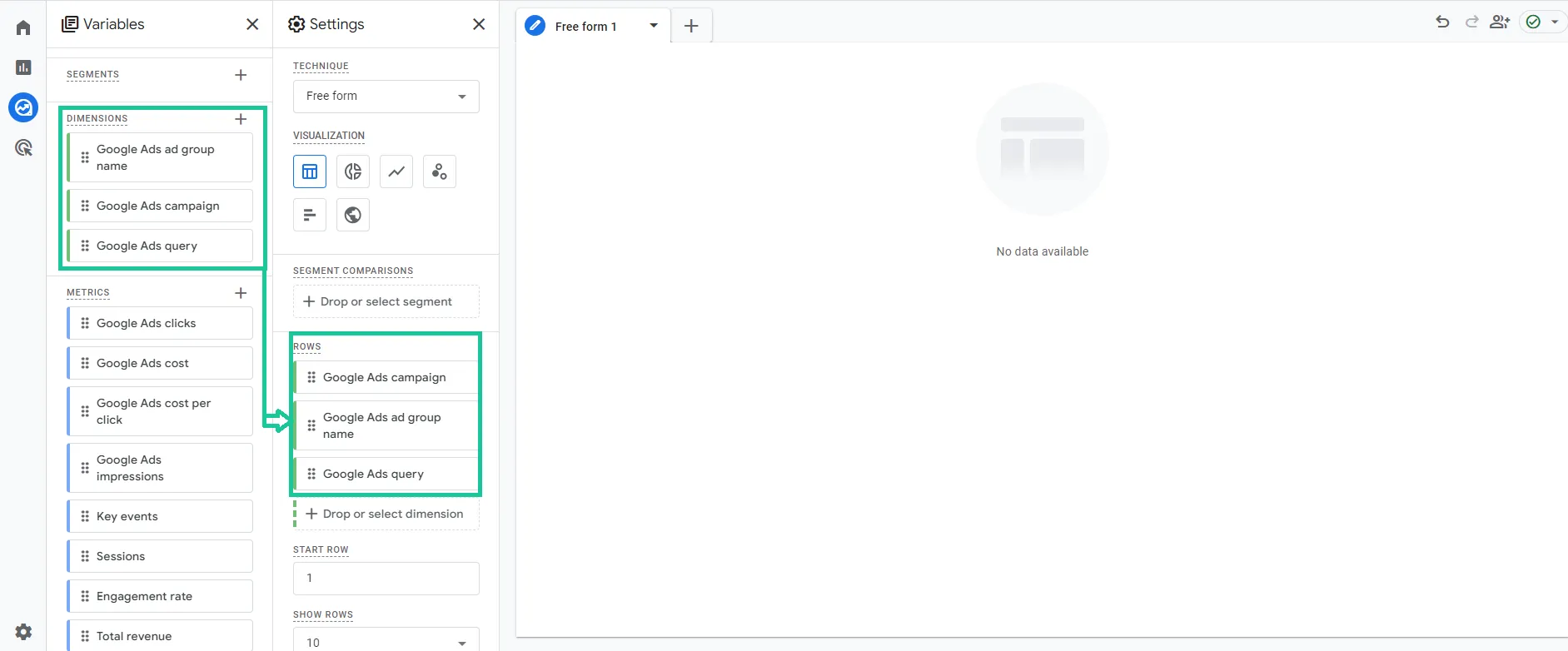The width and height of the screenshot is (1568, 651).
Task: Add a new dimension with plus icon
Action: [x=241, y=119]
